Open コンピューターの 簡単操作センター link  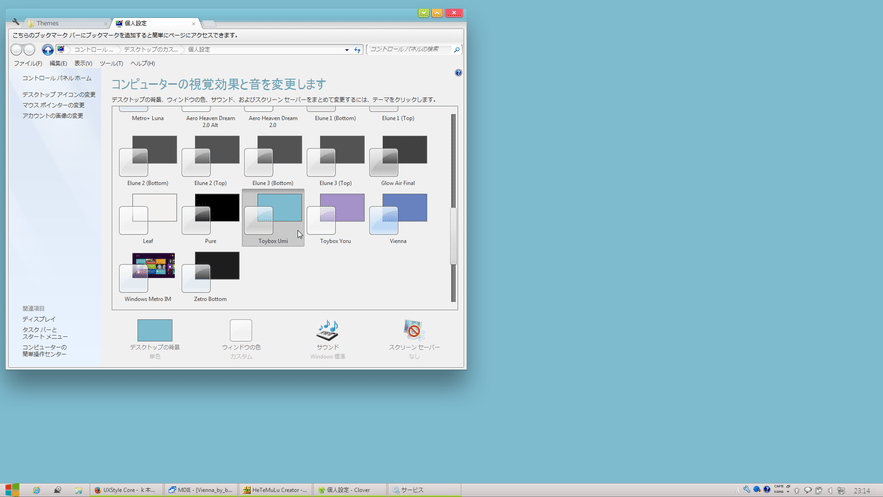[44, 351]
